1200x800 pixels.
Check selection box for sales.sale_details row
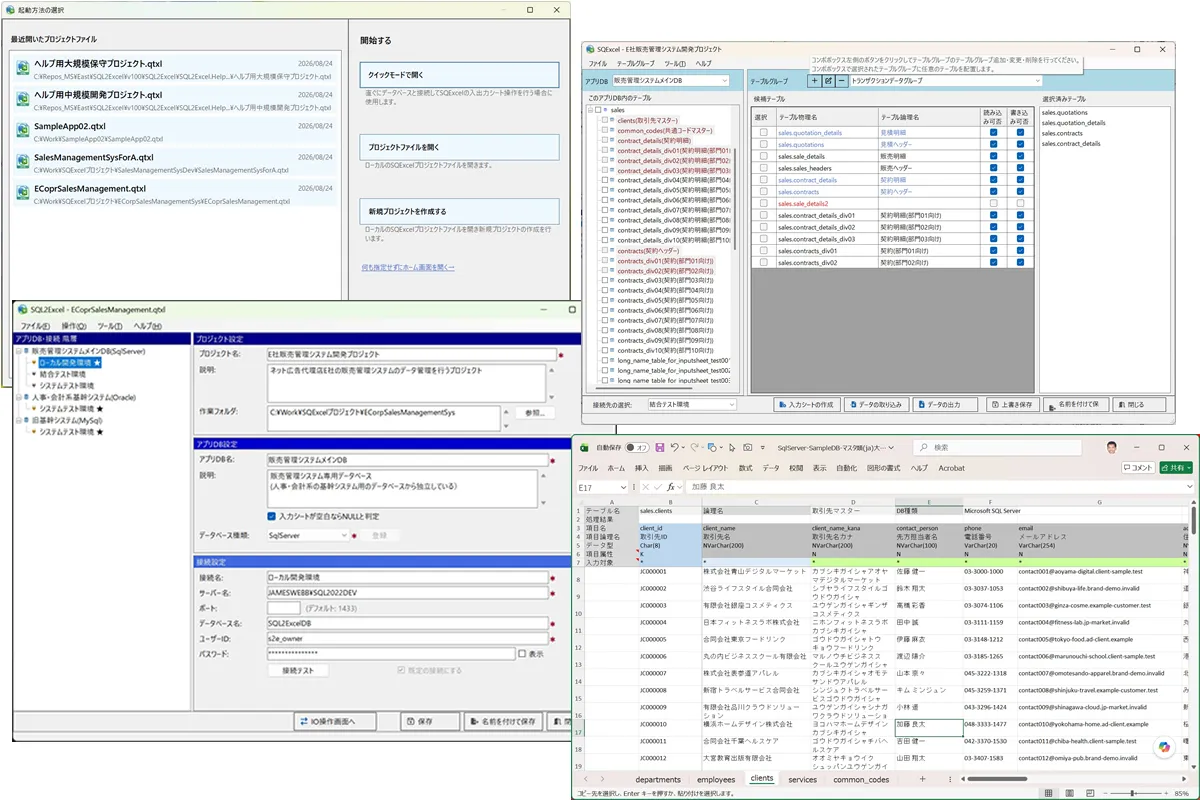763,157
